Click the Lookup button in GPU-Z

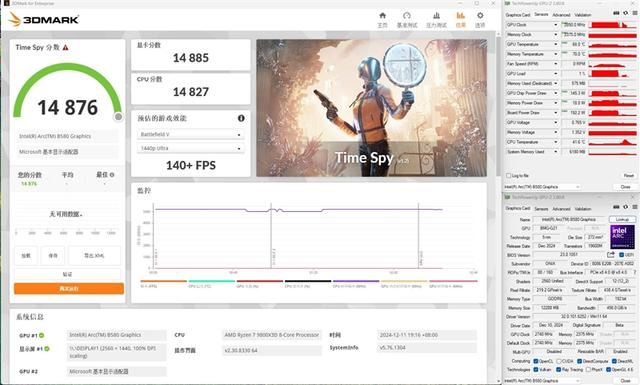coord(622,220)
